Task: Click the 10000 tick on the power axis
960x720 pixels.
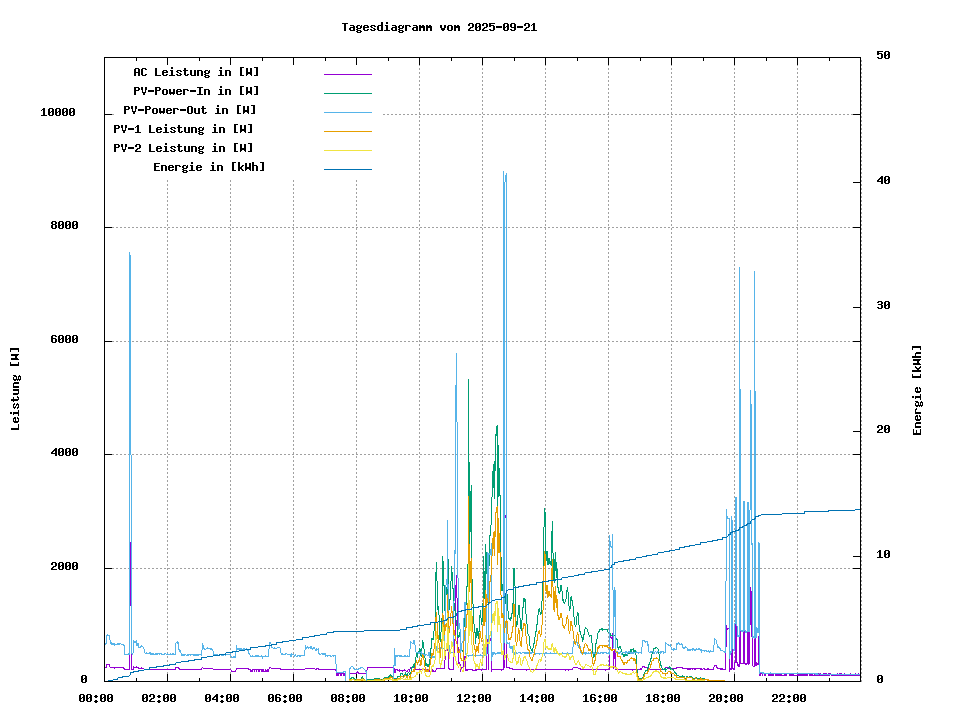Action: [57, 113]
